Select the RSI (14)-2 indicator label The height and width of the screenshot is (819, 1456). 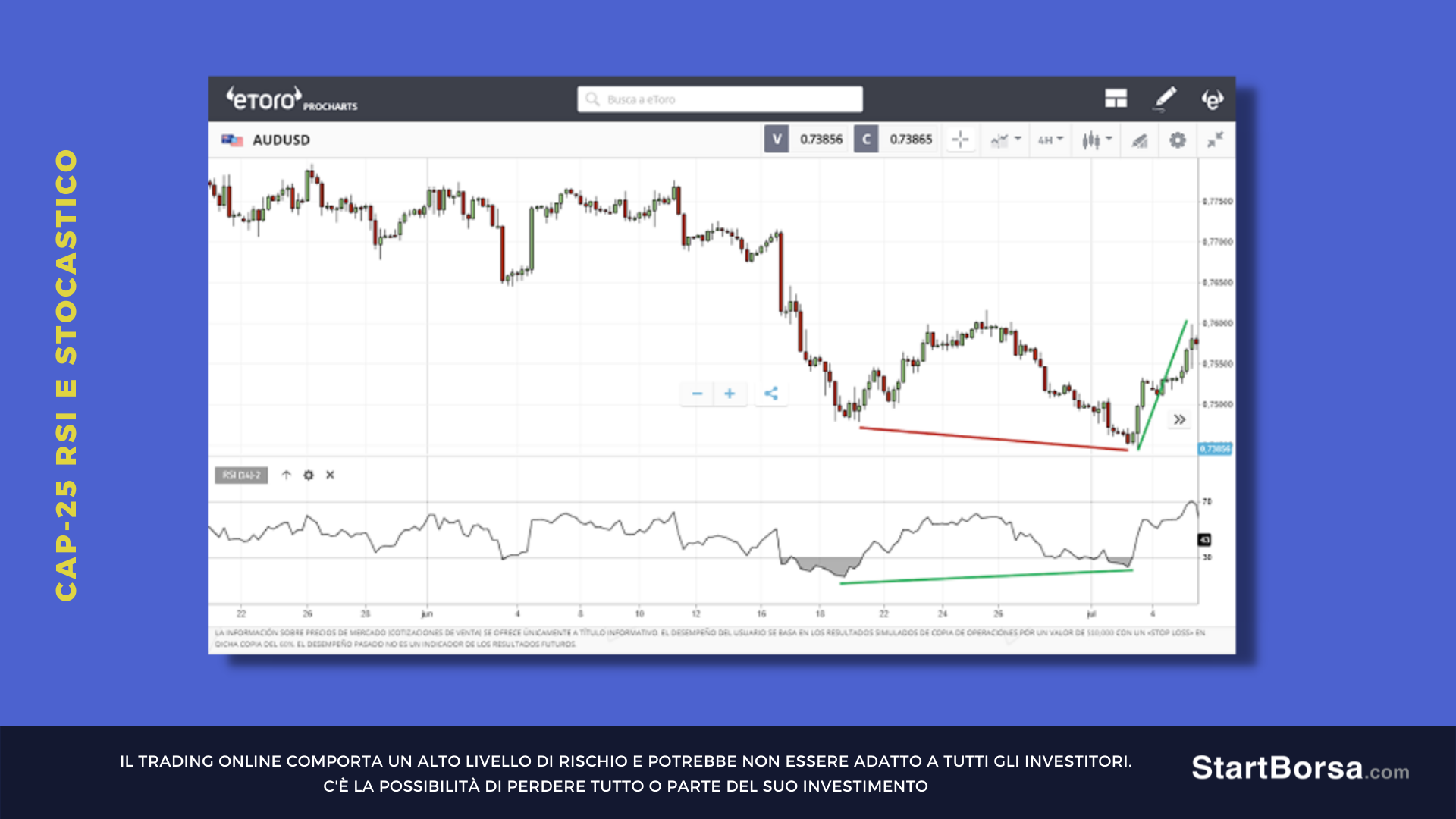tap(241, 475)
